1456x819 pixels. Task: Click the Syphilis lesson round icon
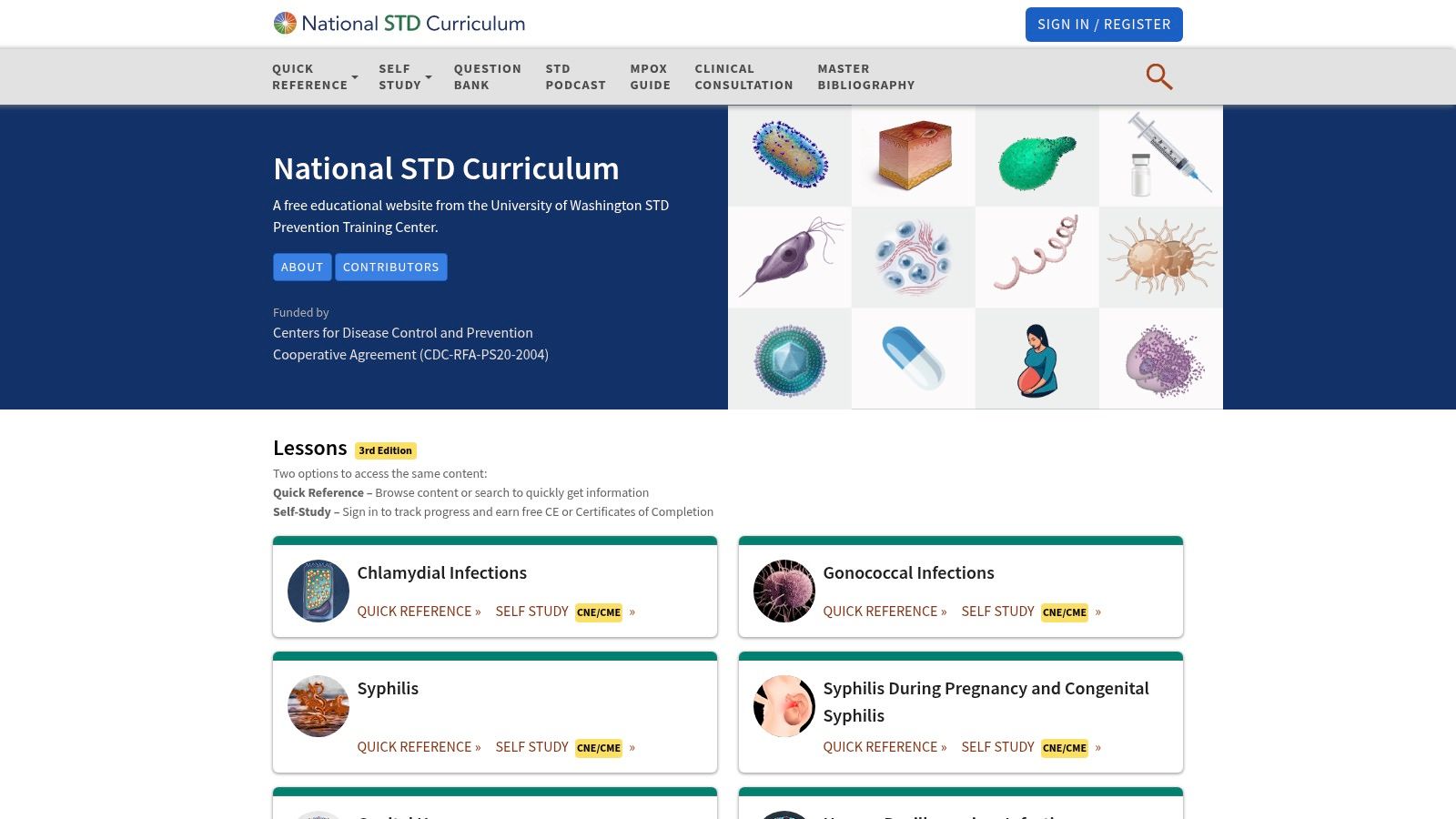point(318,706)
